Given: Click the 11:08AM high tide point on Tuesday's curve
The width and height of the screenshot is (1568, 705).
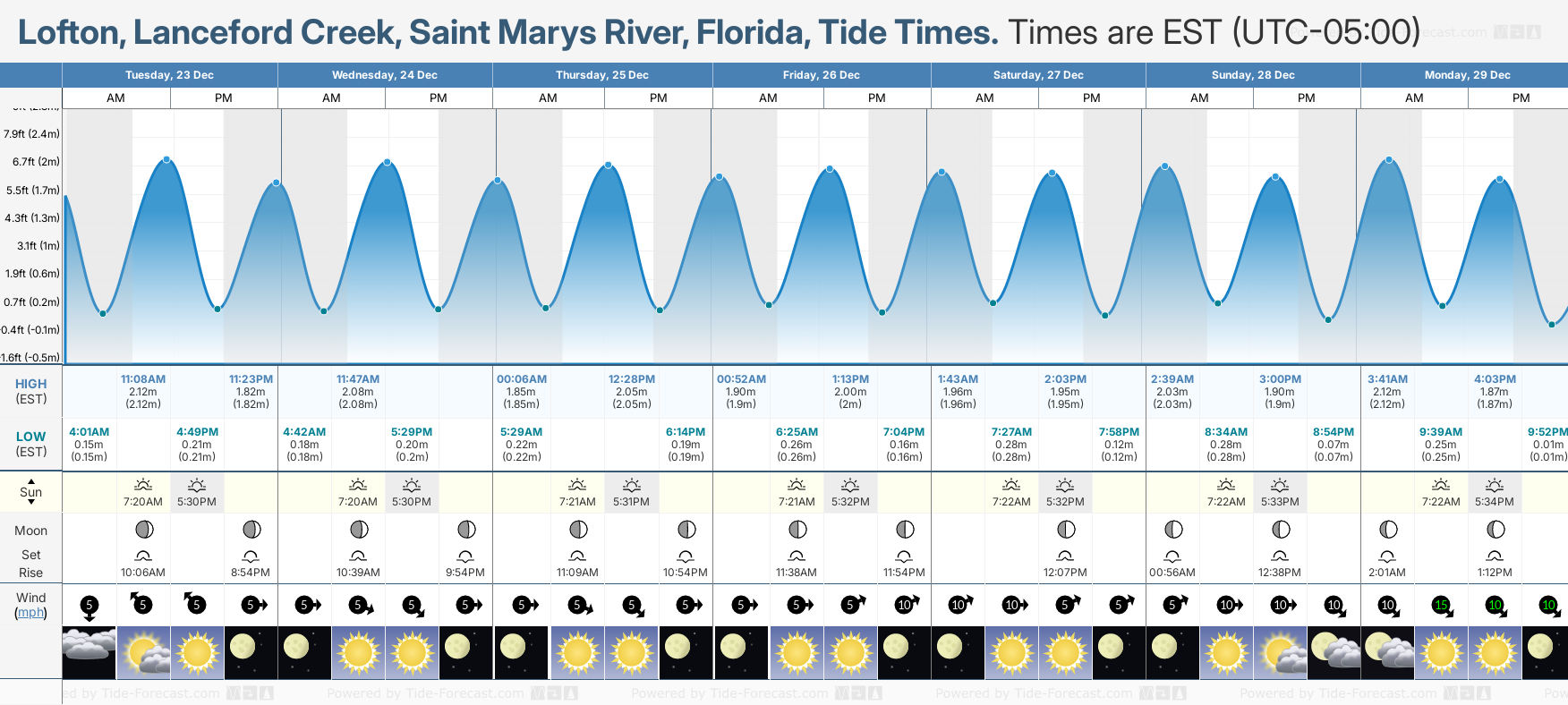Looking at the screenshot, I should 166,160.
